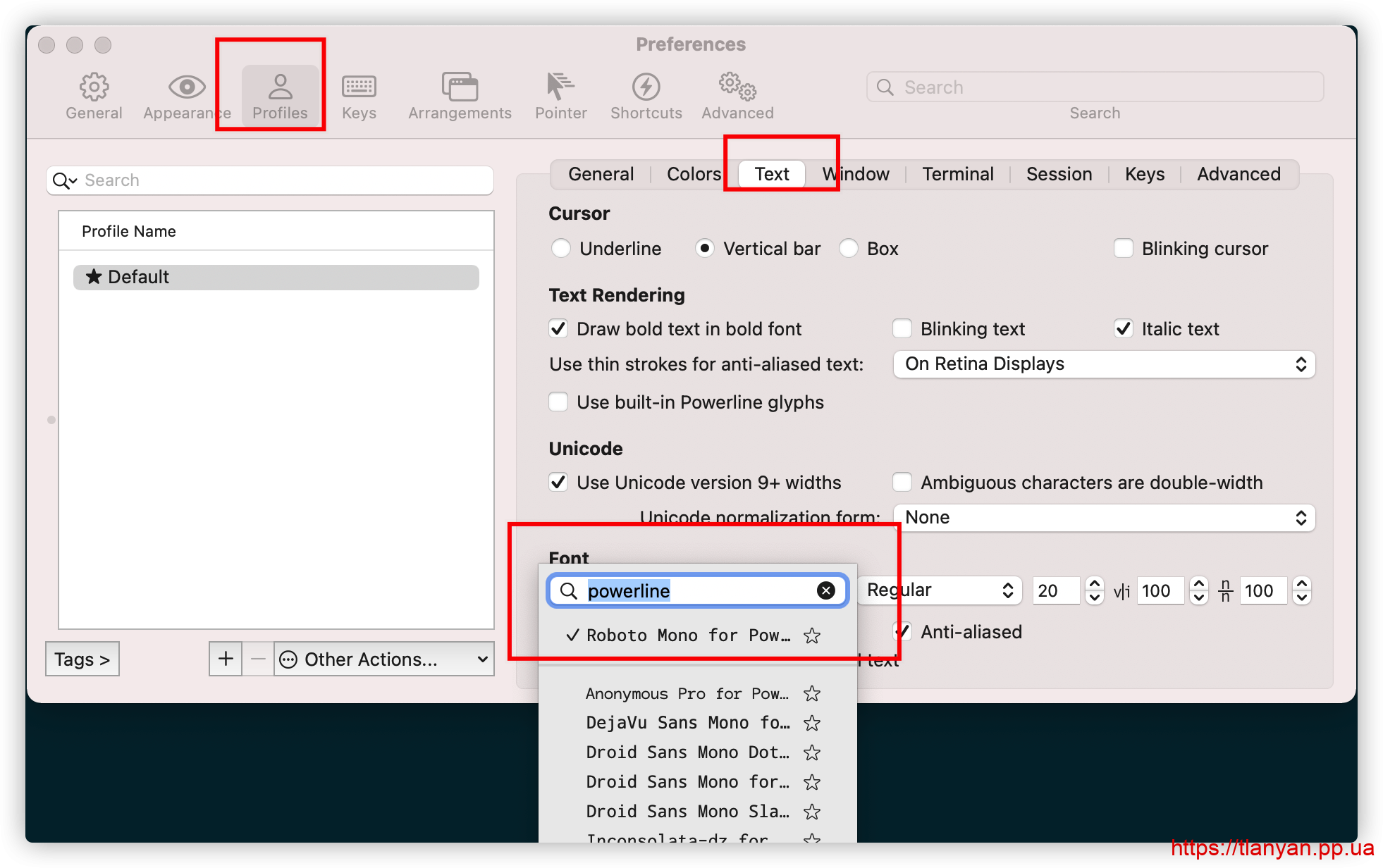
Task: Open Shortcuts lightning icon
Action: tap(646, 87)
